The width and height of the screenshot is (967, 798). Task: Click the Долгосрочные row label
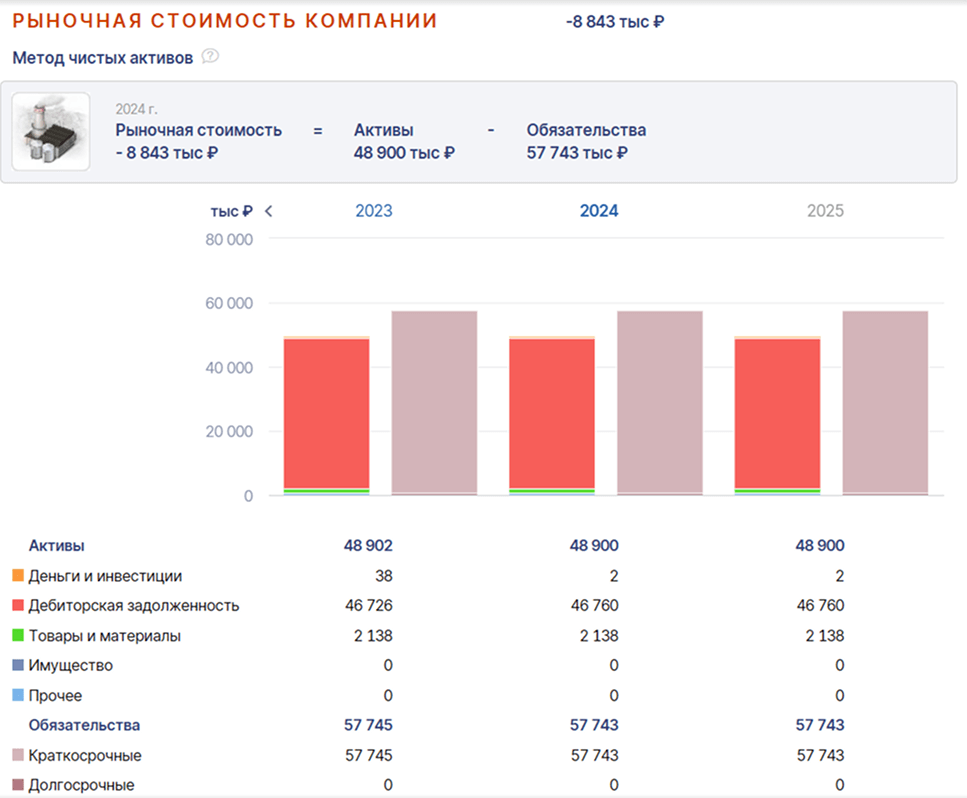tap(81, 785)
